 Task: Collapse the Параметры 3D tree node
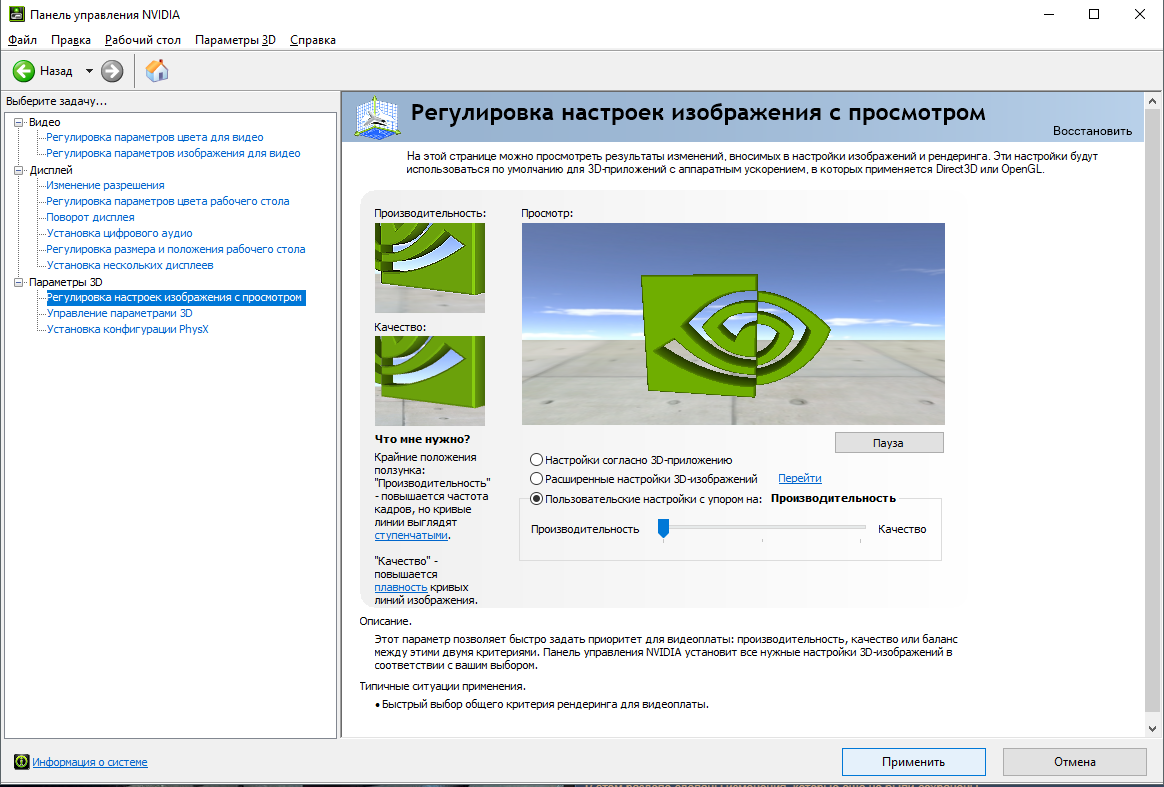tap(19, 282)
